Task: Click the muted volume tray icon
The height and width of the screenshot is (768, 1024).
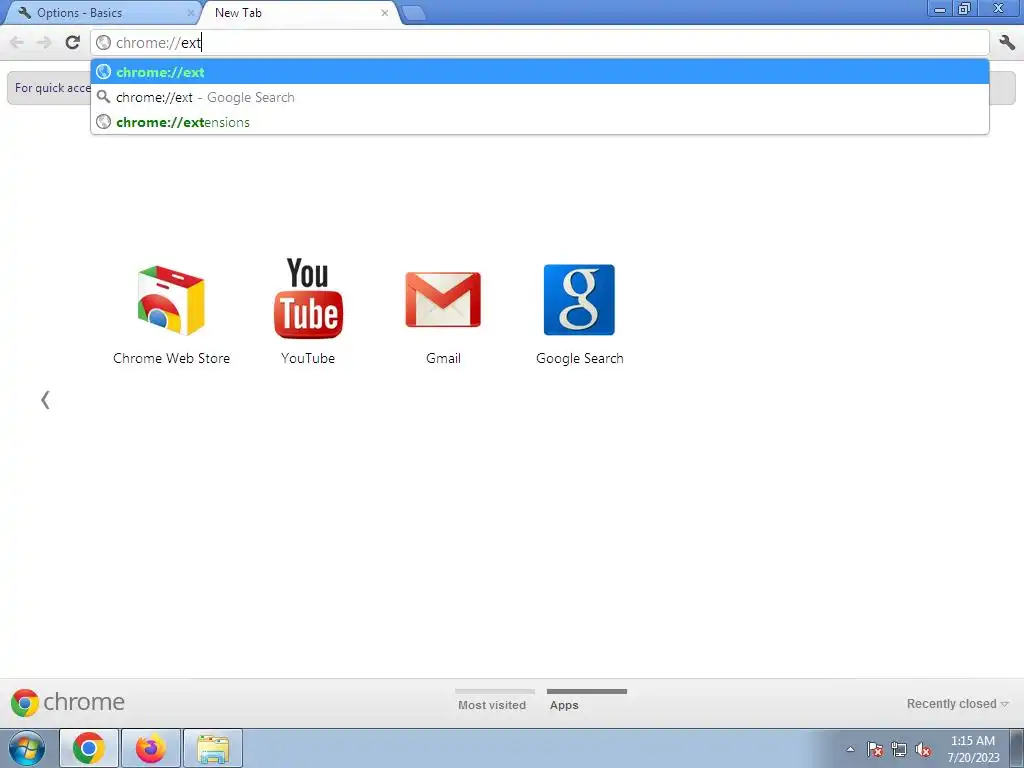Action: (923, 750)
